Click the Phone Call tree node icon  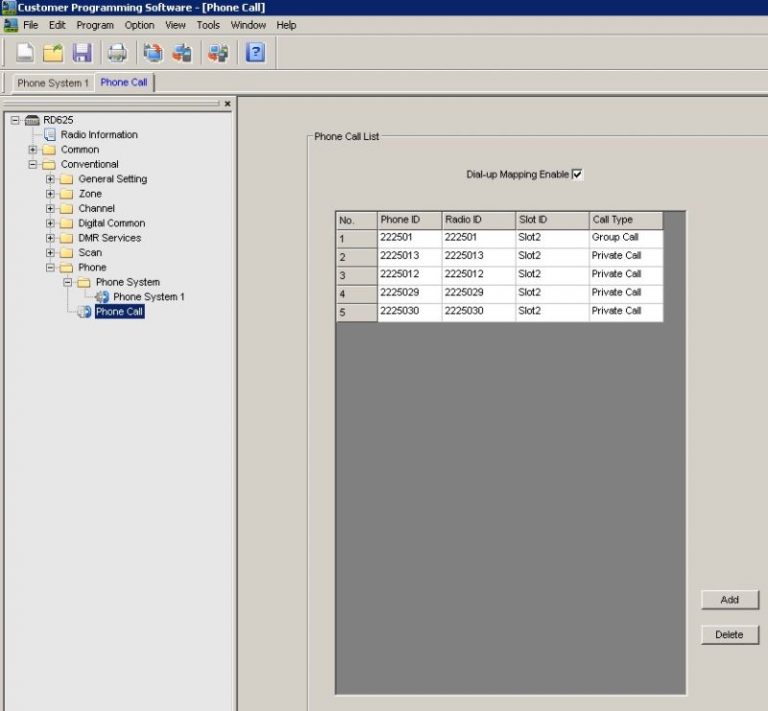click(84, 311)
